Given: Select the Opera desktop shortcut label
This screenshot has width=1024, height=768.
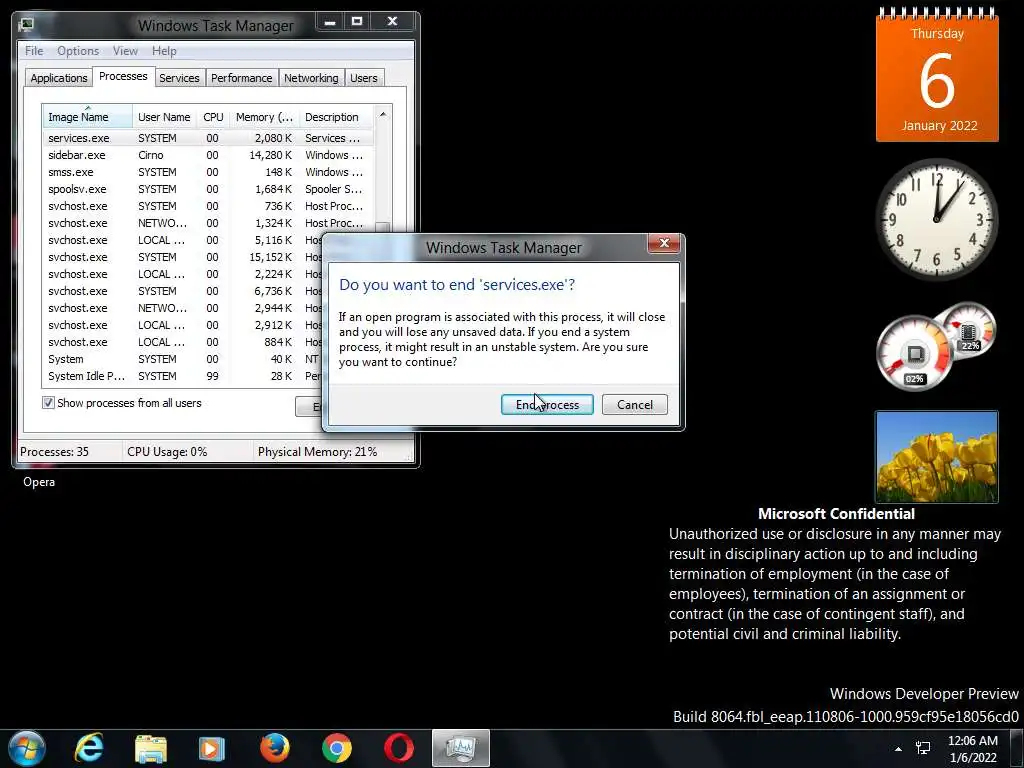Looking at the screenshot, I should pyautogui.click(x=39, y=482).
